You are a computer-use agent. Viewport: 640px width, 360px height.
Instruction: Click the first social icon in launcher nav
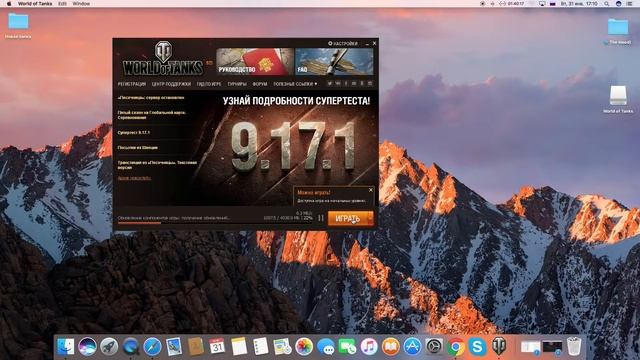(330, 84)
